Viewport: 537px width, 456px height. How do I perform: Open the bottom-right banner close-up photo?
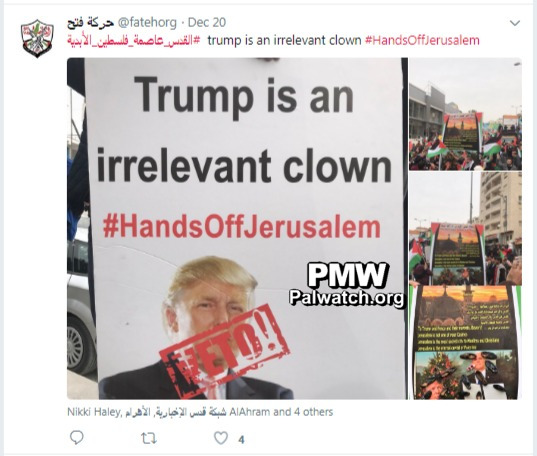coord(465,343)
